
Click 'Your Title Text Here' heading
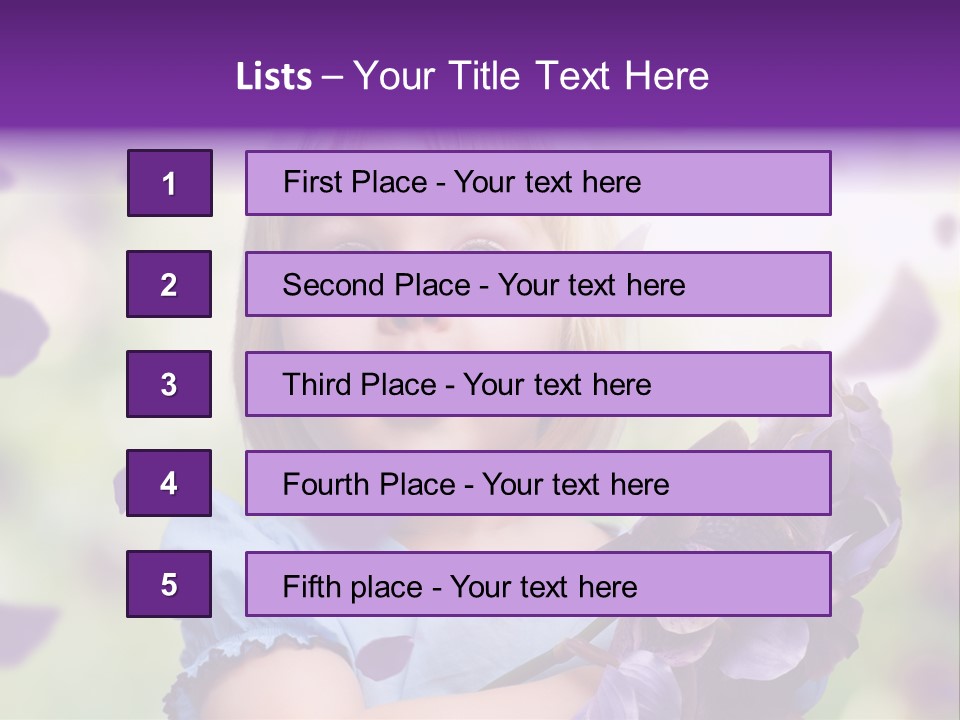(x=531, y=76)
